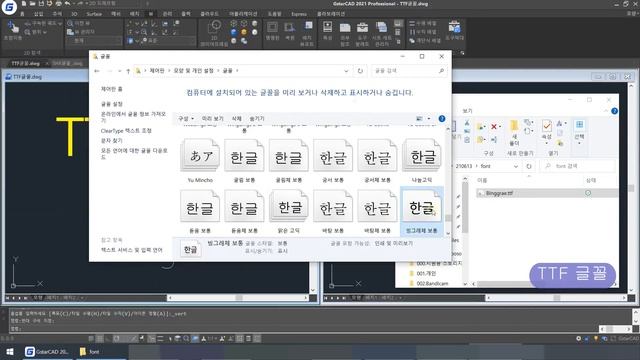The height and width of the screenshot is (360, 640).
Task: Select the Binggrae.ttf file in File Explorer
Action: coord(547,193)
